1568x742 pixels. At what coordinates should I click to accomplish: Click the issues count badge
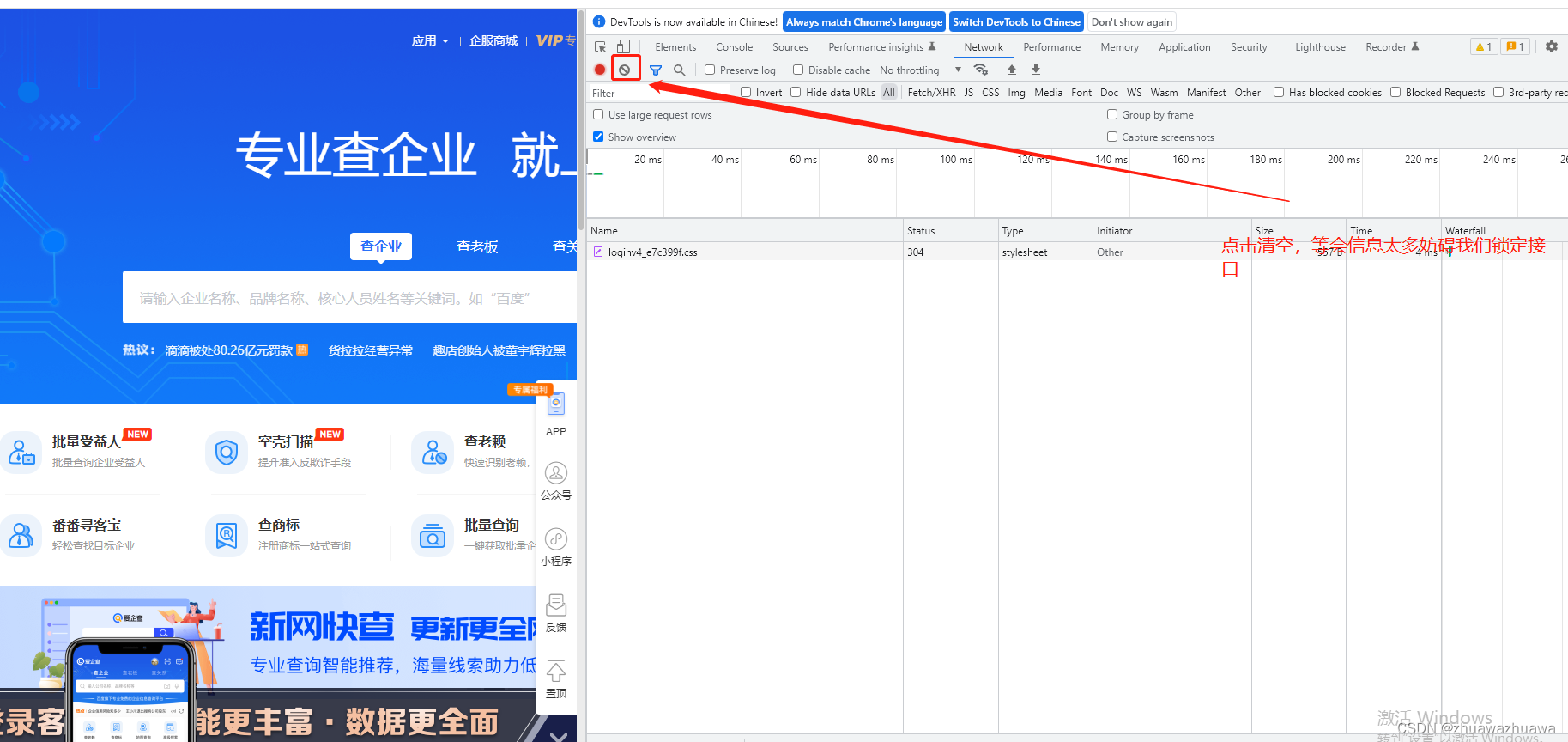[x=1516, y=46]
